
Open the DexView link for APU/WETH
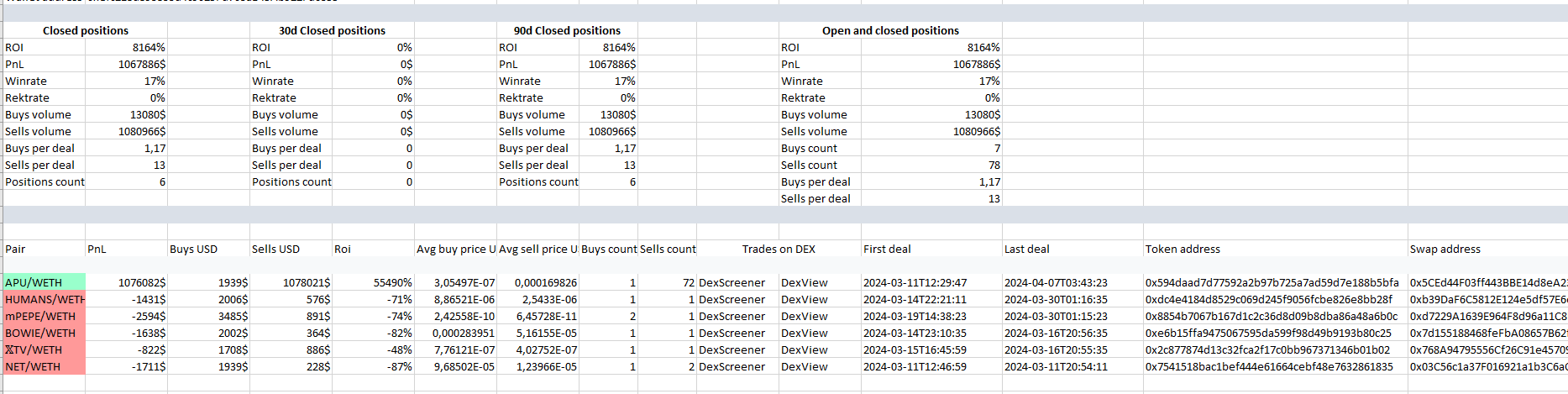tap(804, 283)
